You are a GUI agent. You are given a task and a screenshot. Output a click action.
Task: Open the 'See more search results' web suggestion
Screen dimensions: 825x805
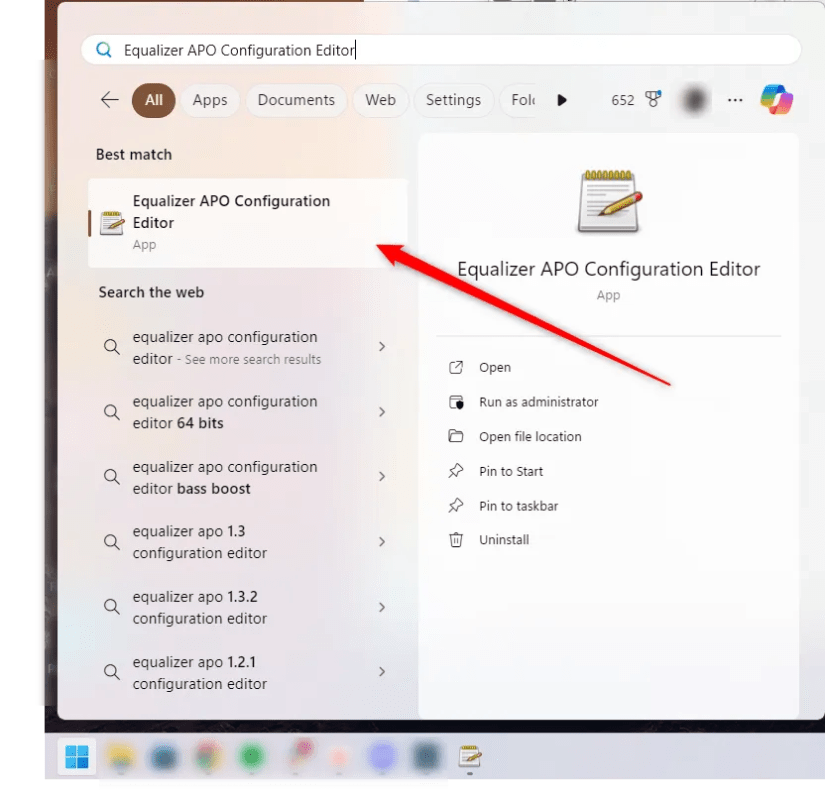click(248, 347)
